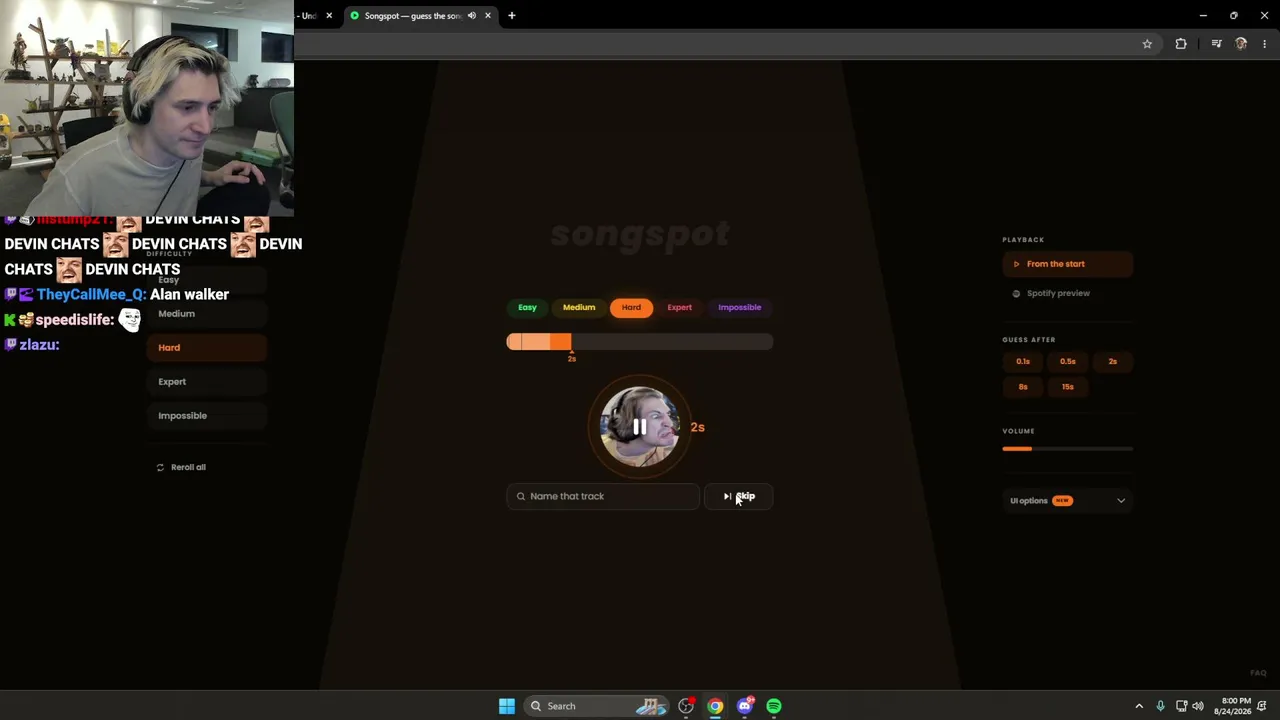Select Impossible in the left difficulty sidebar
The width and height of the screenshot is (1280, 720).
pos(207,416)
